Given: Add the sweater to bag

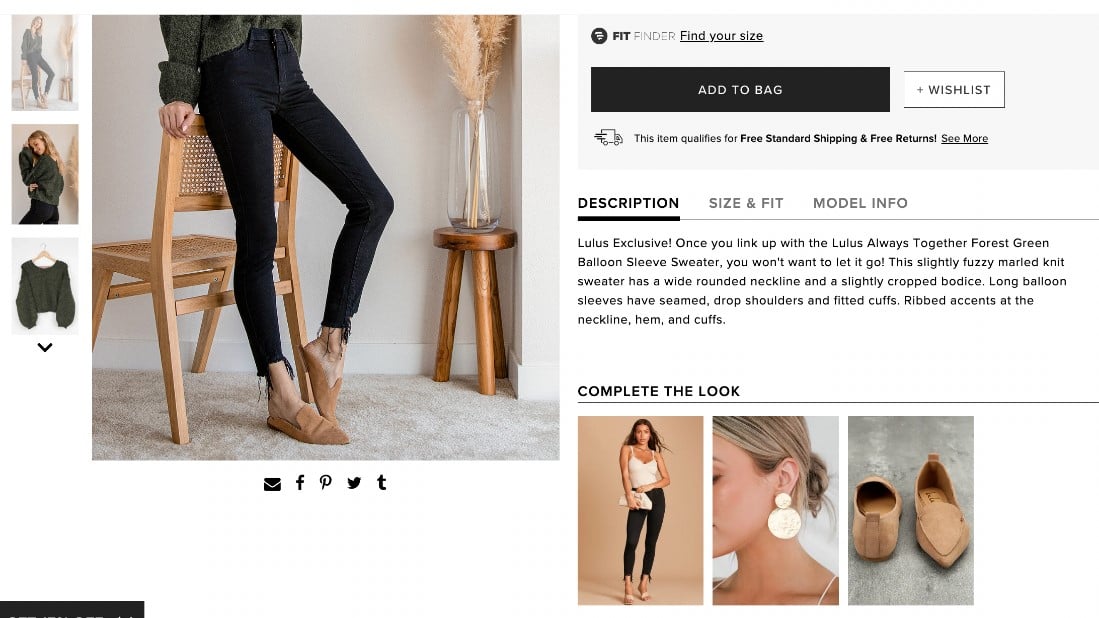Looking at the screenshot, I should (x=740, y=90).
